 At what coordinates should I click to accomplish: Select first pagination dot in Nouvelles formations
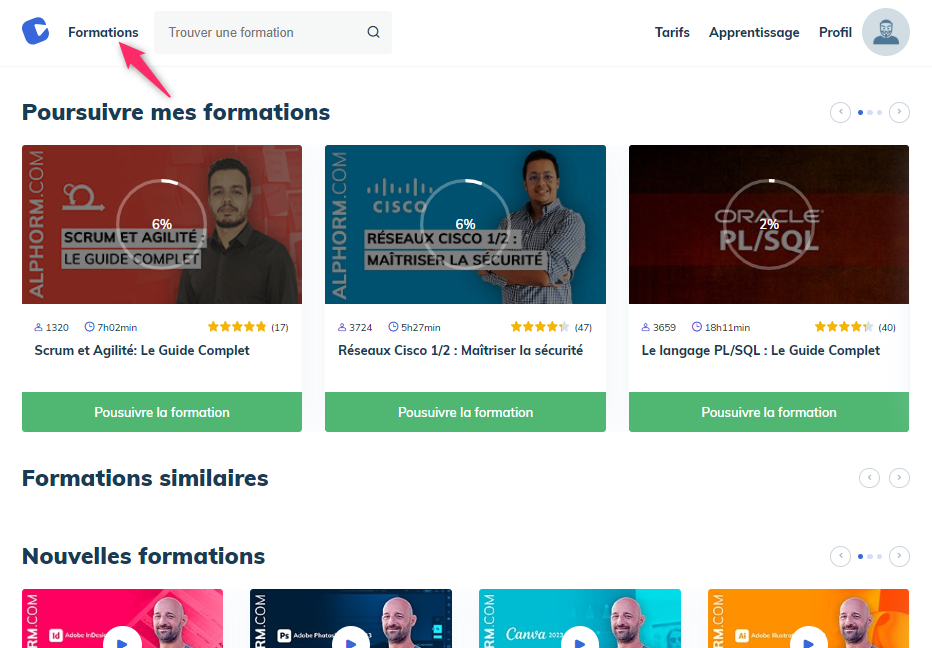click(x=861, y=556)
